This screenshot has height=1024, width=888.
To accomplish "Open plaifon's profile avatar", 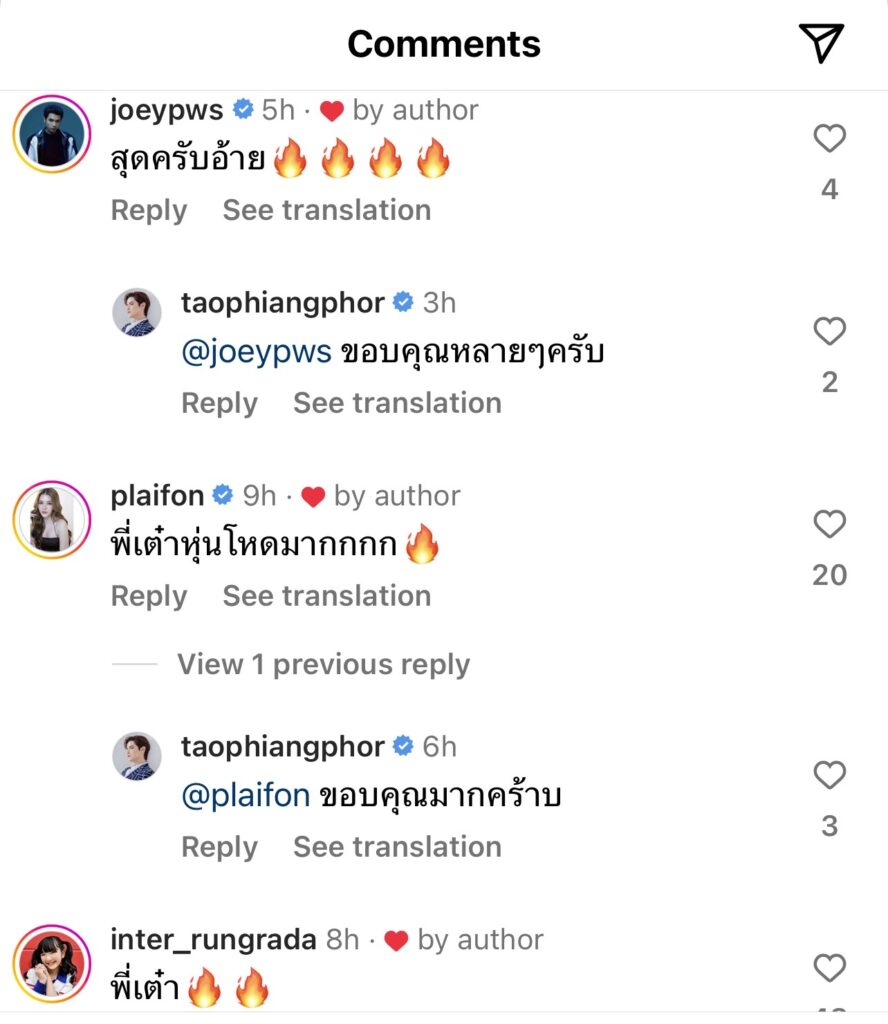I will click(x=52, y=520).
